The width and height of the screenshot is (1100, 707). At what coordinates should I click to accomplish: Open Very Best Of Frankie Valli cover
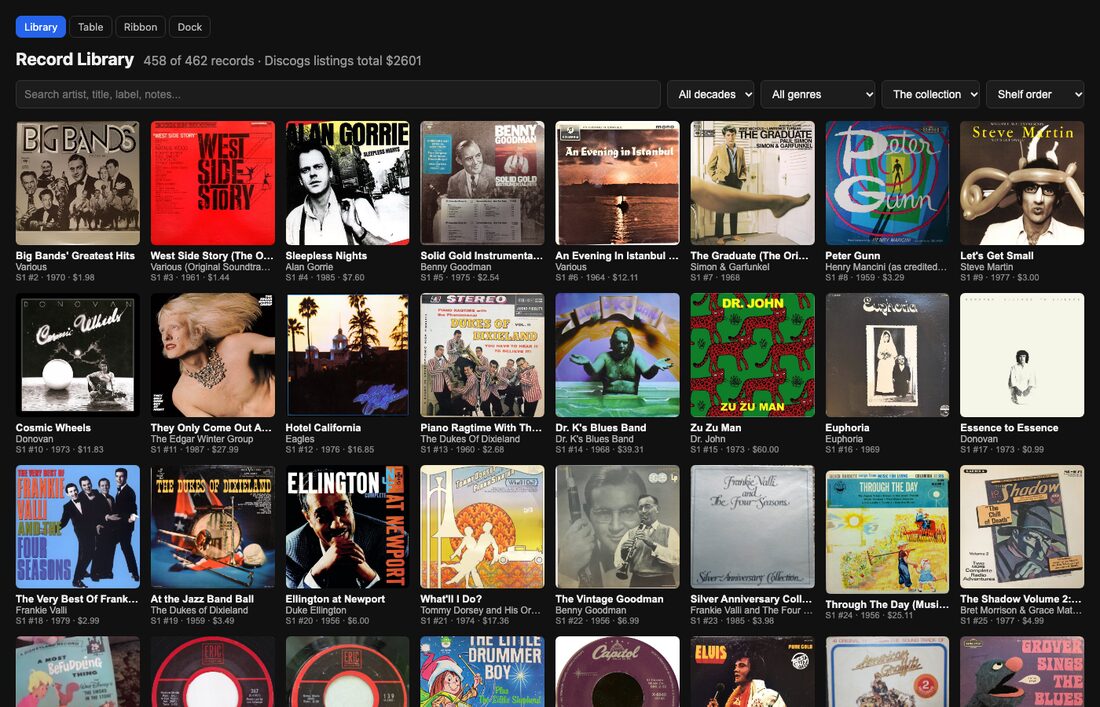[78, 527]
